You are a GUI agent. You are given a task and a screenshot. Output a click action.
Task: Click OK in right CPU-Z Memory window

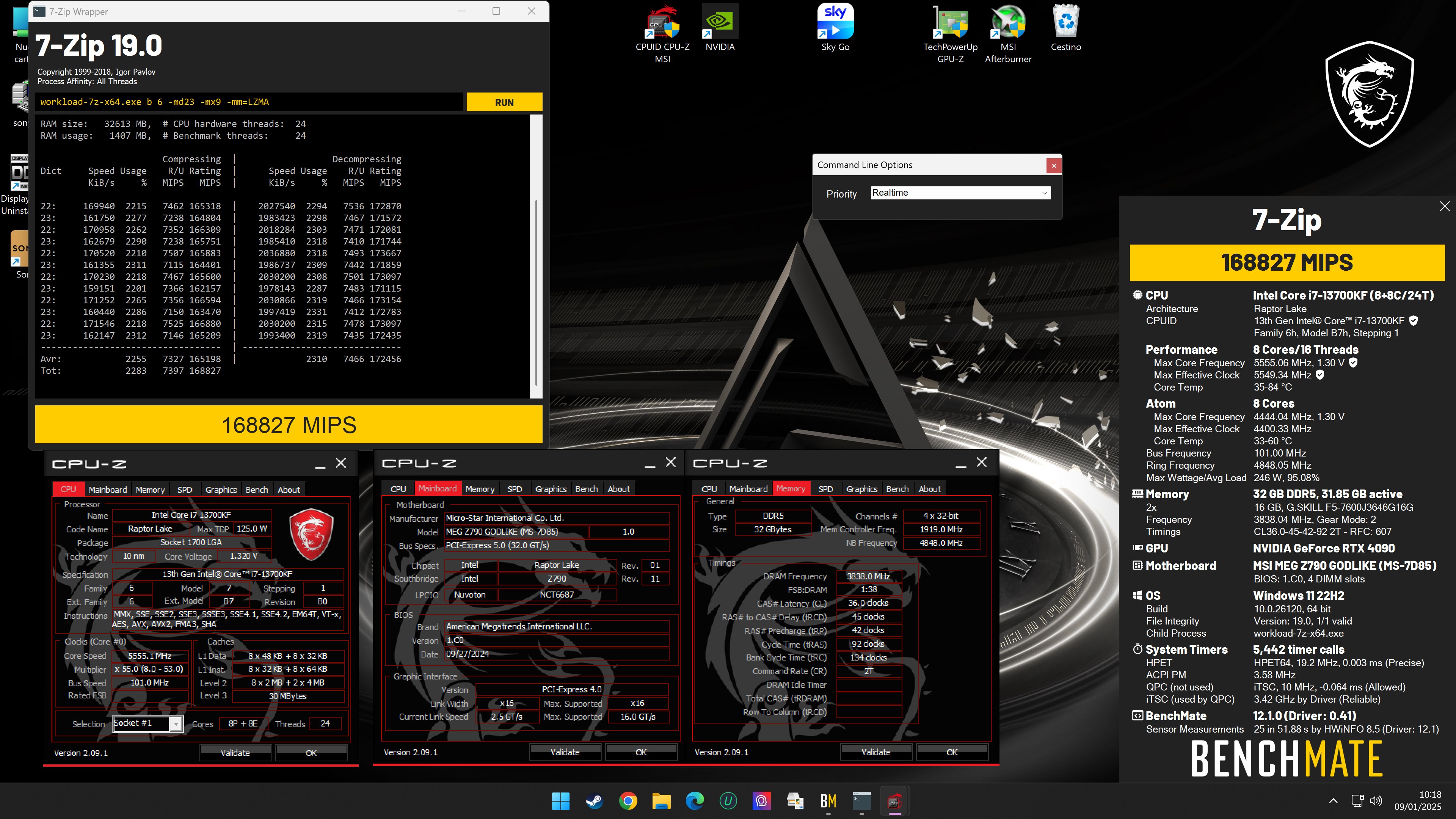(x=952, y=752)
